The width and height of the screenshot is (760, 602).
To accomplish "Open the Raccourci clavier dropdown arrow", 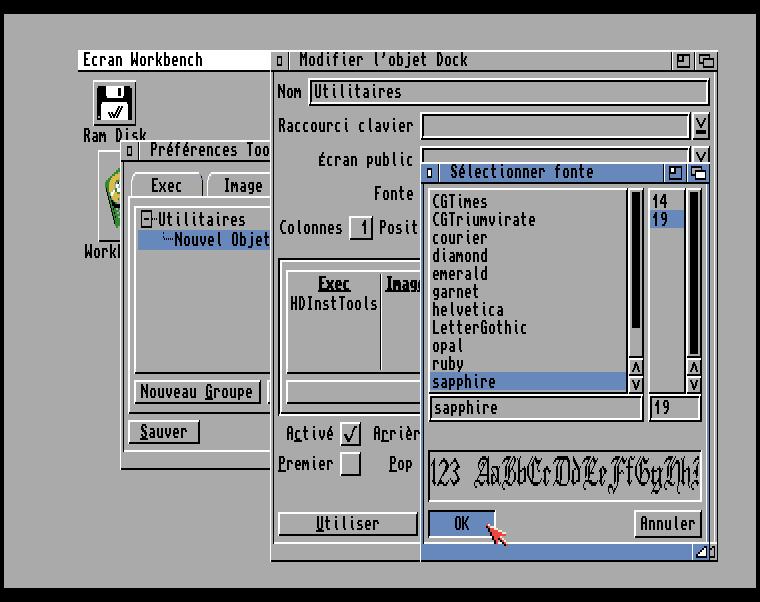I will coord(701,126).
